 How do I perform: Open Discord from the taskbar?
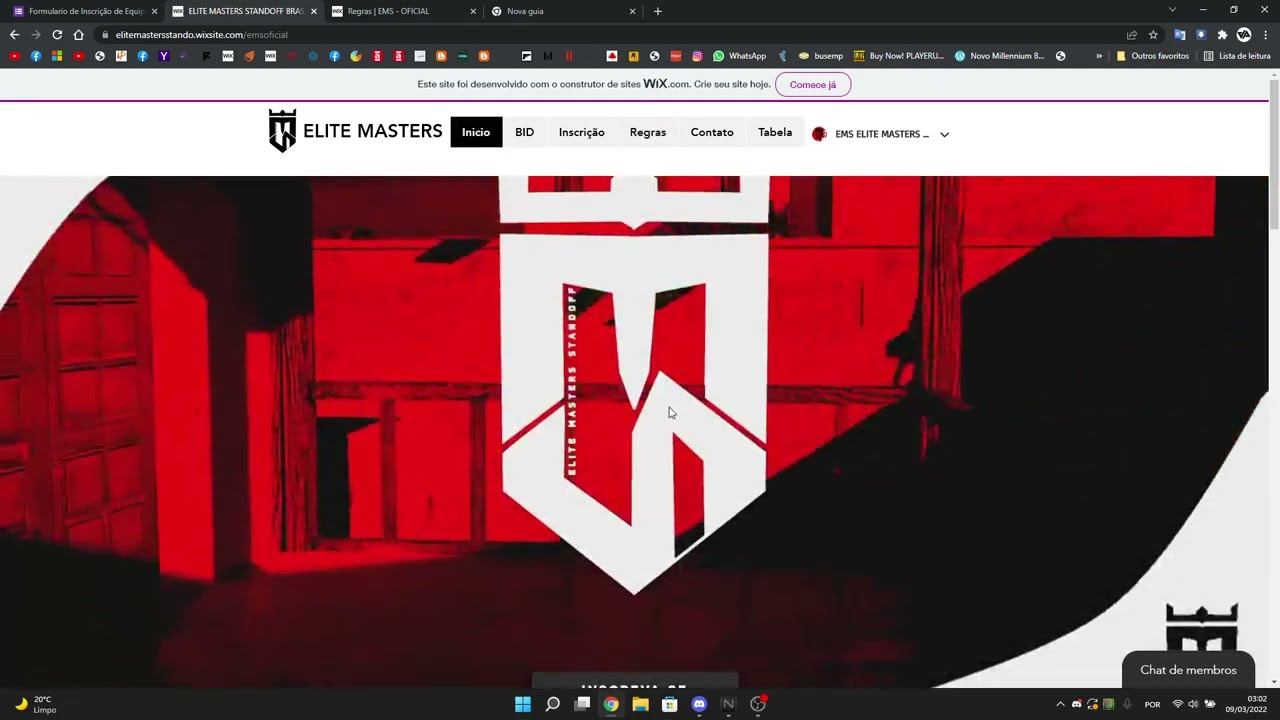[x=699, y=704]
